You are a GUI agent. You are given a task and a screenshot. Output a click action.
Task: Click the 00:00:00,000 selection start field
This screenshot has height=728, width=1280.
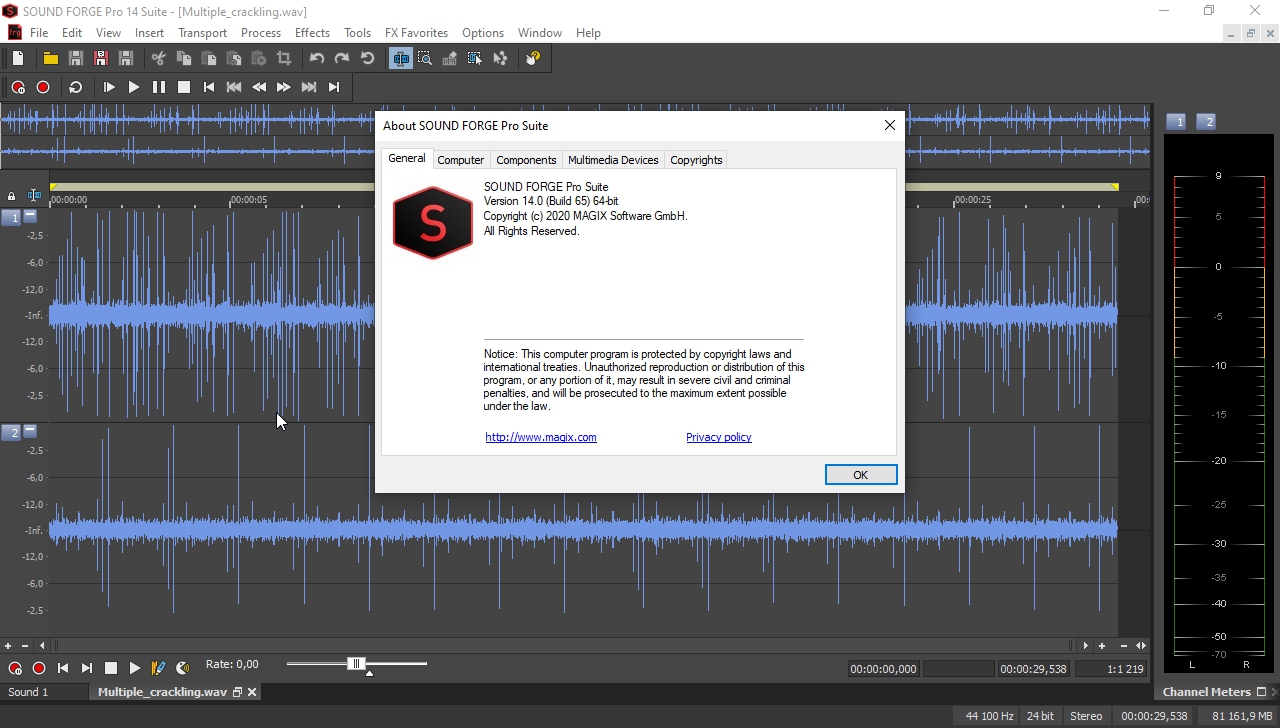pyautogui.click(x=883, y=669)
